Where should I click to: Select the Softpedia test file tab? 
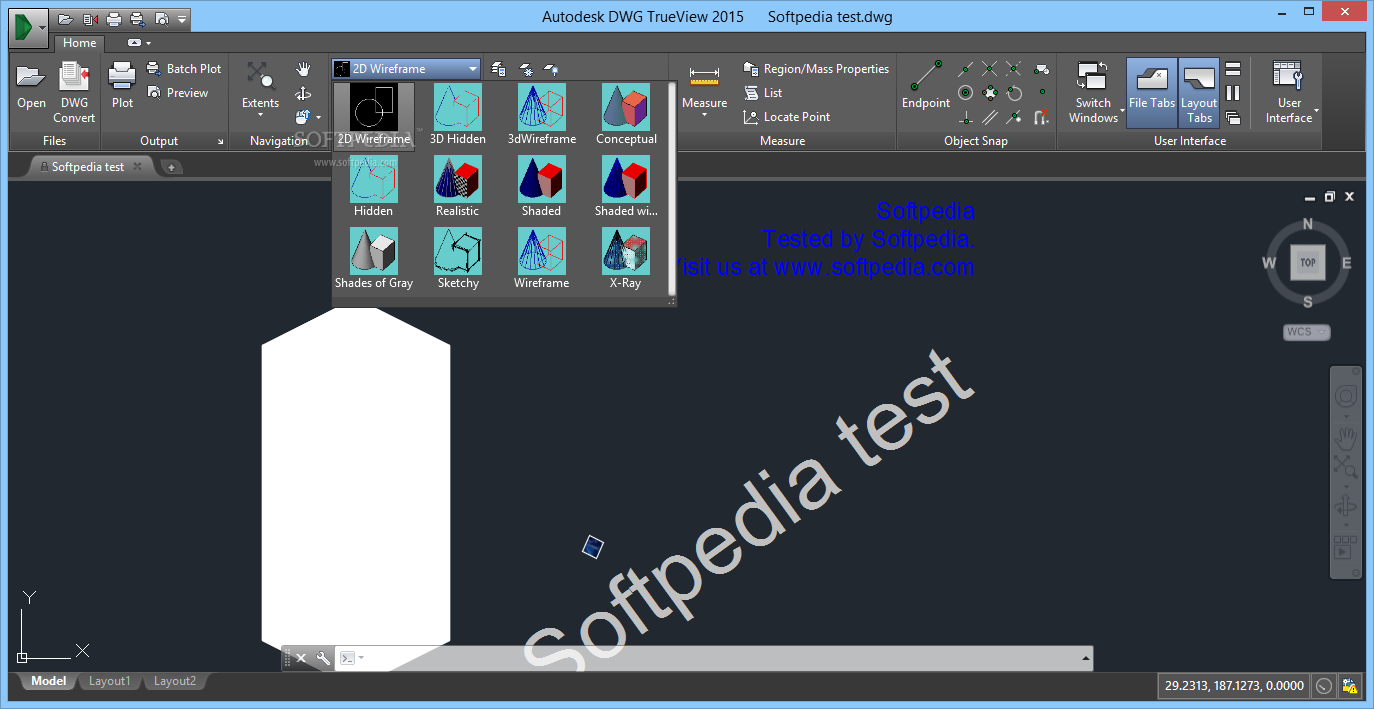click(x=88, y=167)
